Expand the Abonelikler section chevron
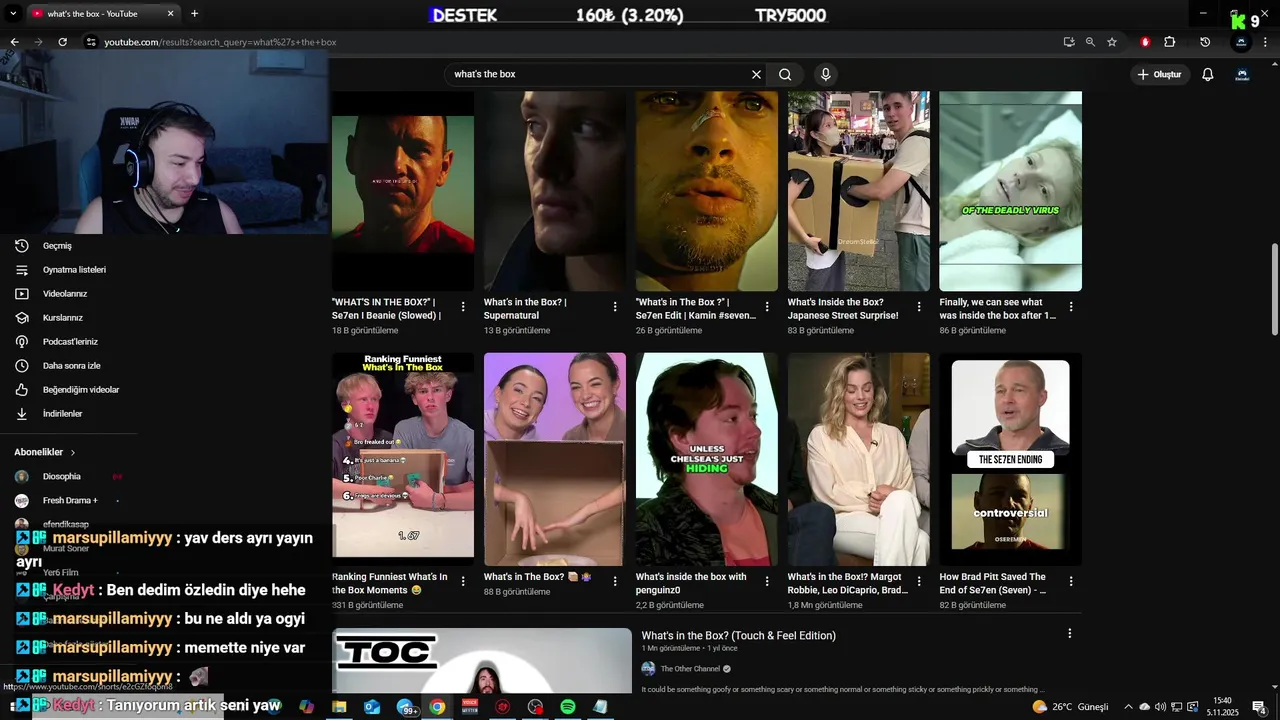Image resolution: width=1280 pixels, height=720 pixels. (72, 452)
